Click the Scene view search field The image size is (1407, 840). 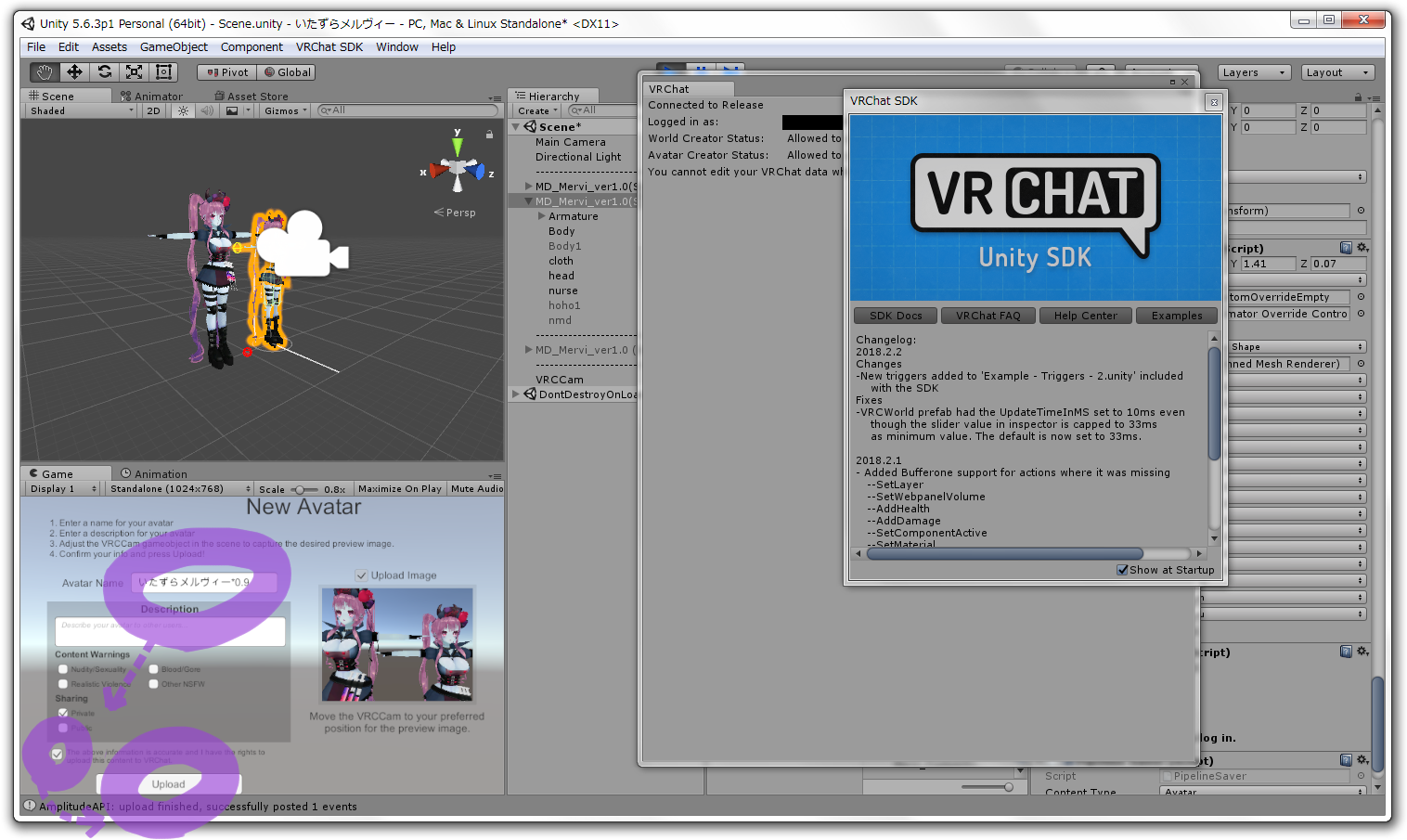407,110
